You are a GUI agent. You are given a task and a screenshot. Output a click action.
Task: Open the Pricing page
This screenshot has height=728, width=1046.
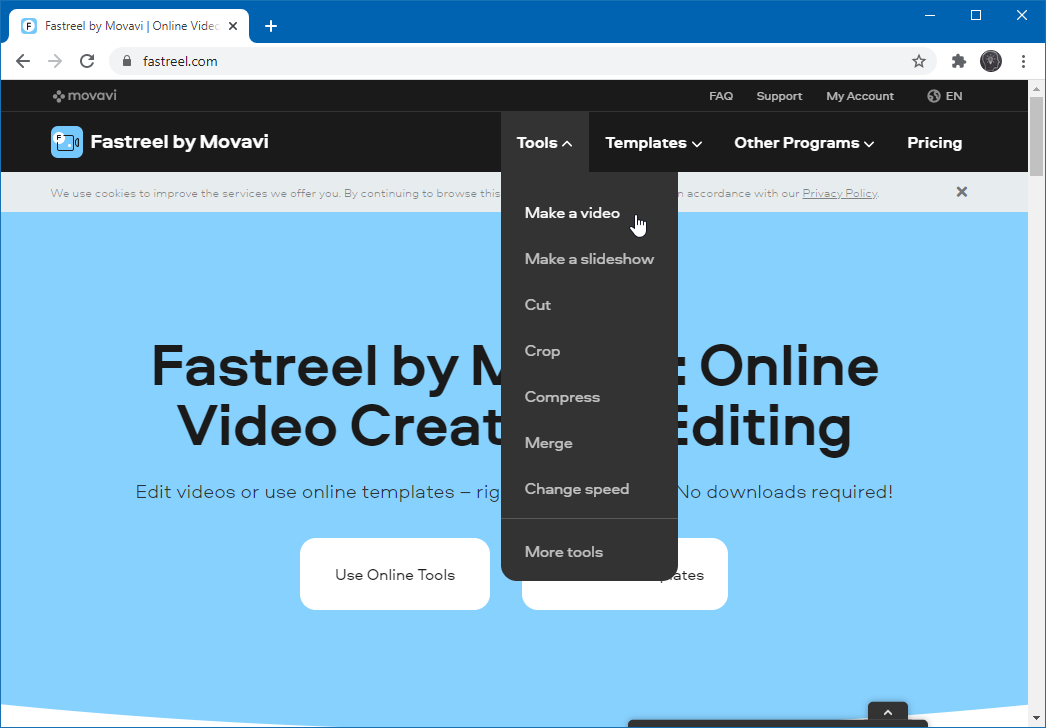tap(934, 143)
